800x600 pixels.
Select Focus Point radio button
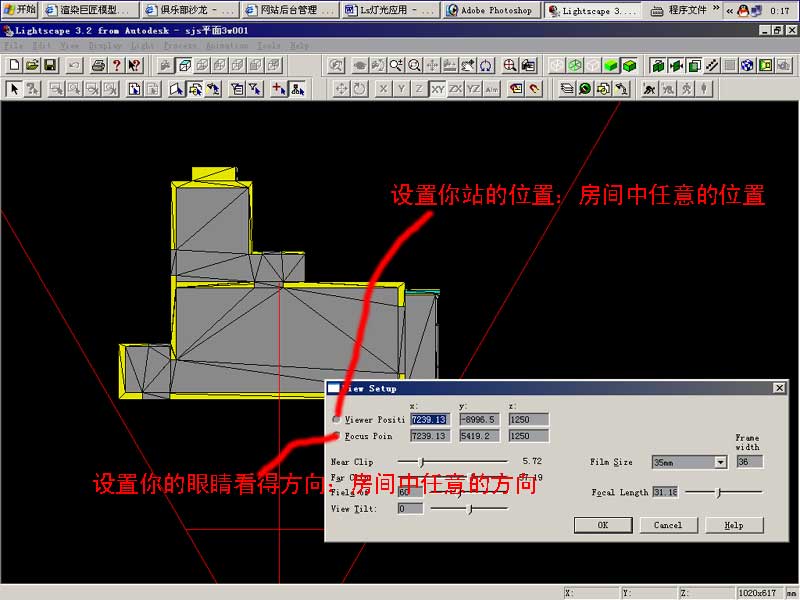coord(336,436)
